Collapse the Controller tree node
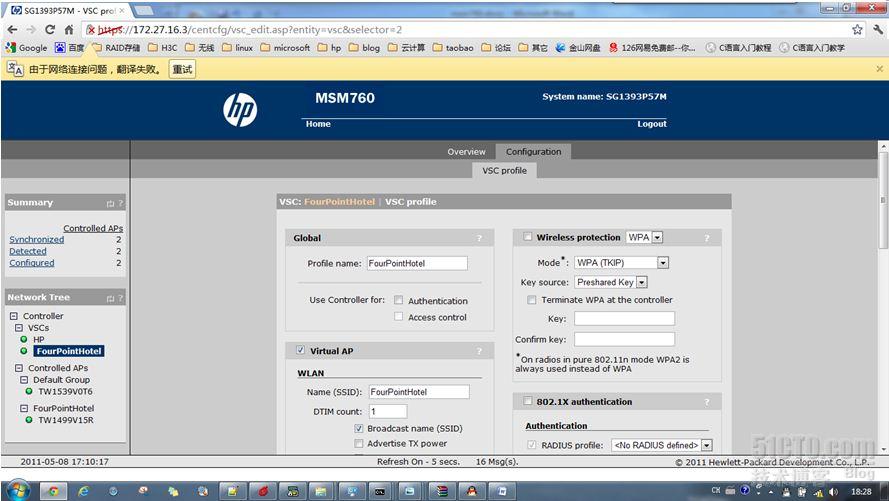The width and height of the screenshot is (889, 501). pos(14,316)
